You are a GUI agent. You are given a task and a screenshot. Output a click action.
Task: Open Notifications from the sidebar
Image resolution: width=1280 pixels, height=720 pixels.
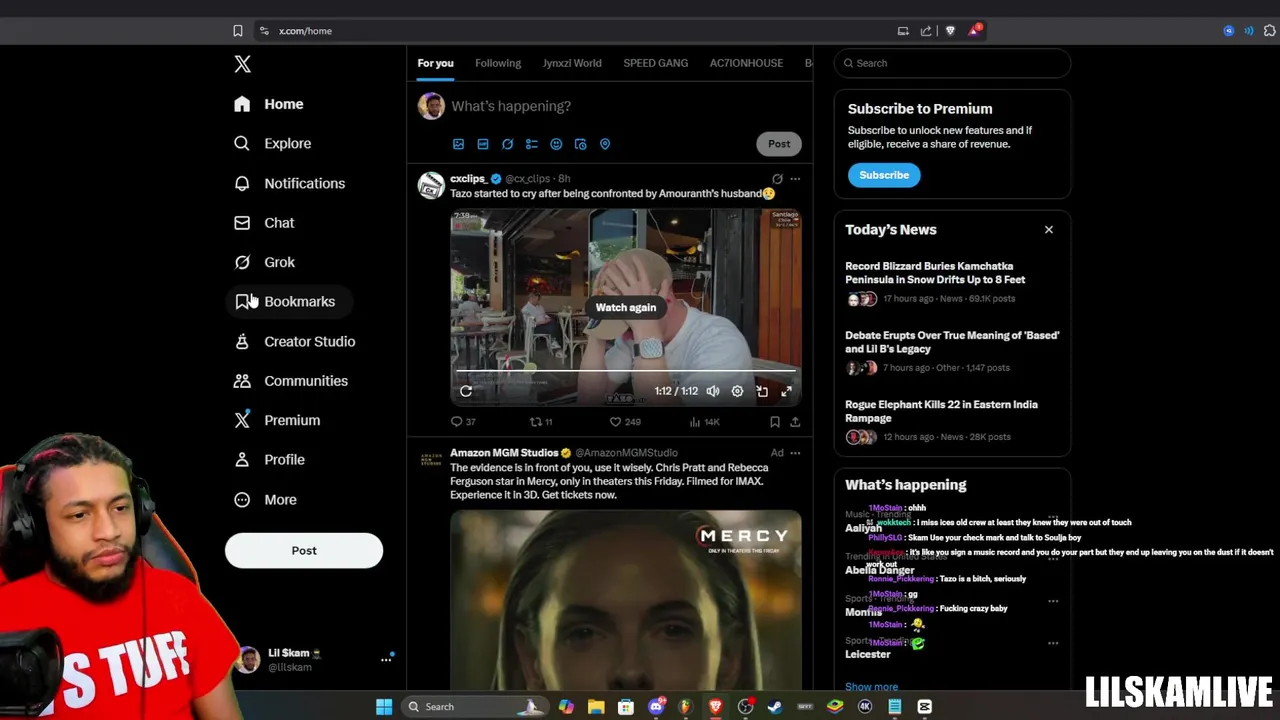coord(290,183)
